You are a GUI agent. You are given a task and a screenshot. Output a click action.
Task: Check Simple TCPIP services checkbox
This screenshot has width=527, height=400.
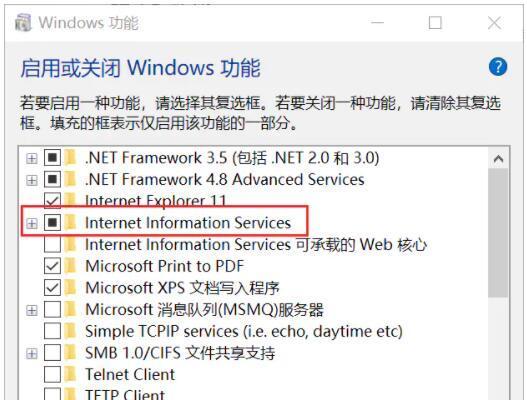[x=52, y=331]
